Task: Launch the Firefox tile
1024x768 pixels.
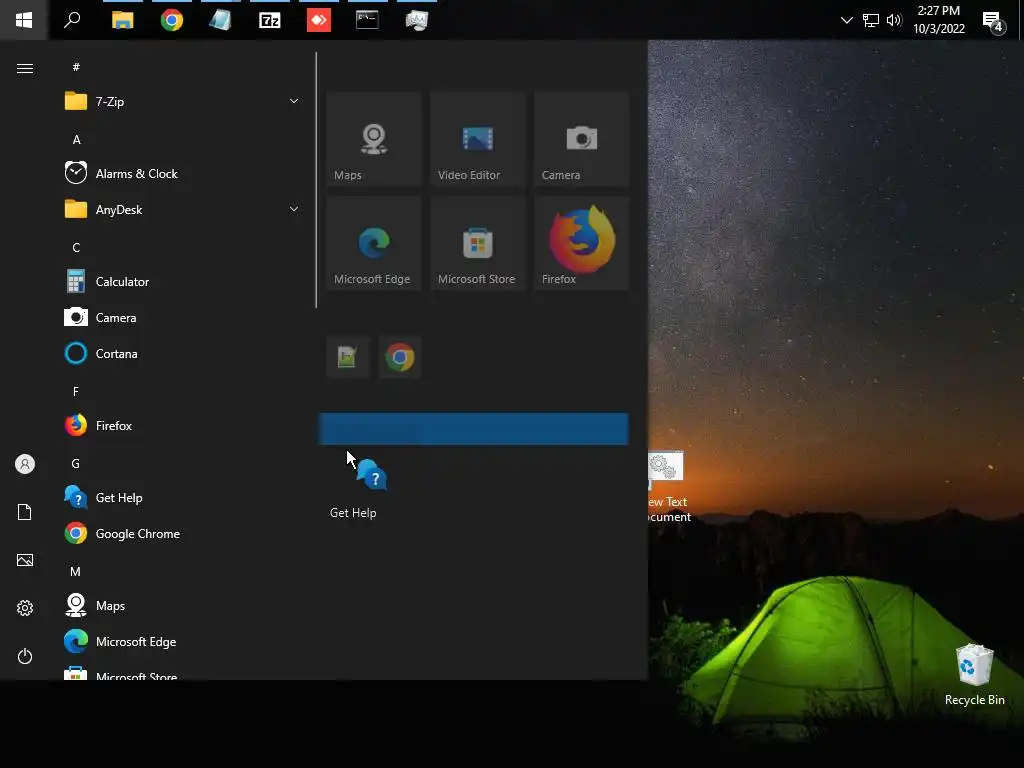Action: [x=581, y=243]
